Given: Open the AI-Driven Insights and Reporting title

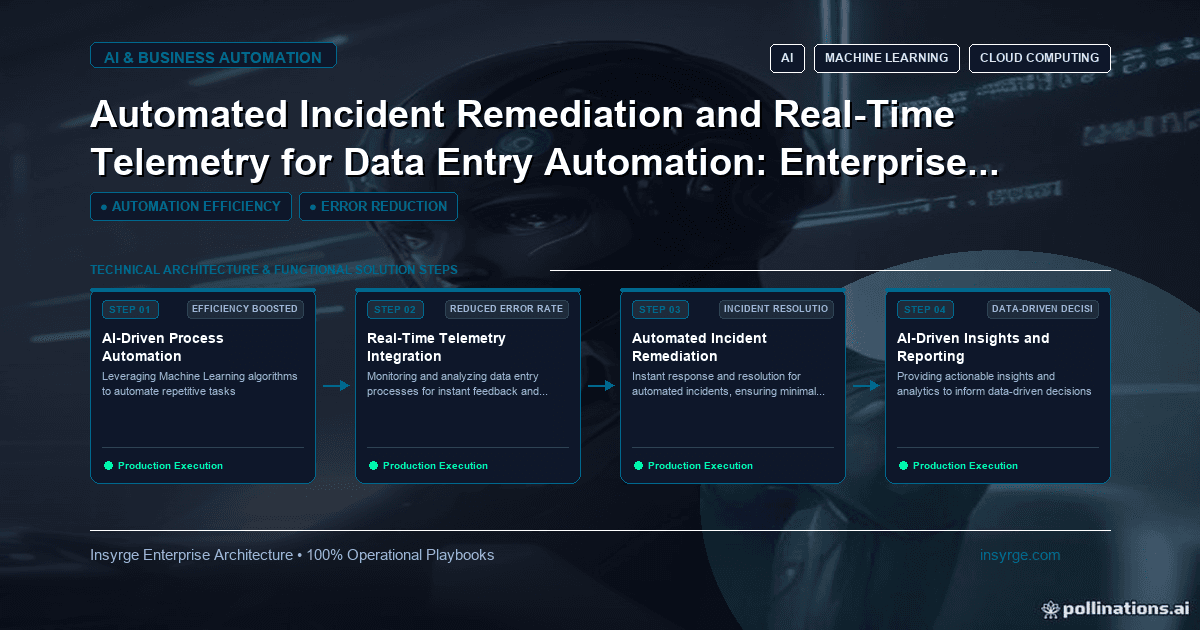Looking at the screenshot, I should pos(973,347).
